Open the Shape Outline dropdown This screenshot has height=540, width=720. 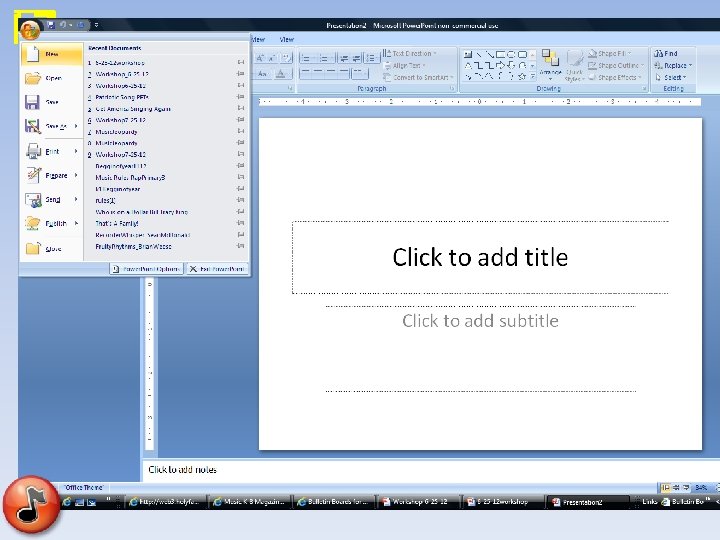pos(617,66)
